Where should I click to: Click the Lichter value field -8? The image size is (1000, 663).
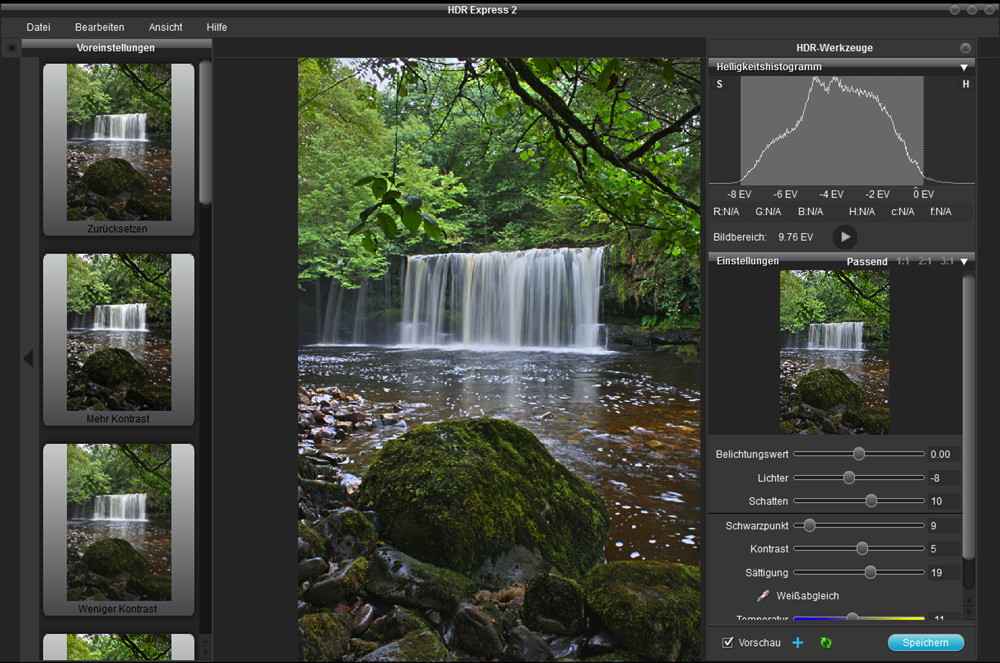coord(944,478)
